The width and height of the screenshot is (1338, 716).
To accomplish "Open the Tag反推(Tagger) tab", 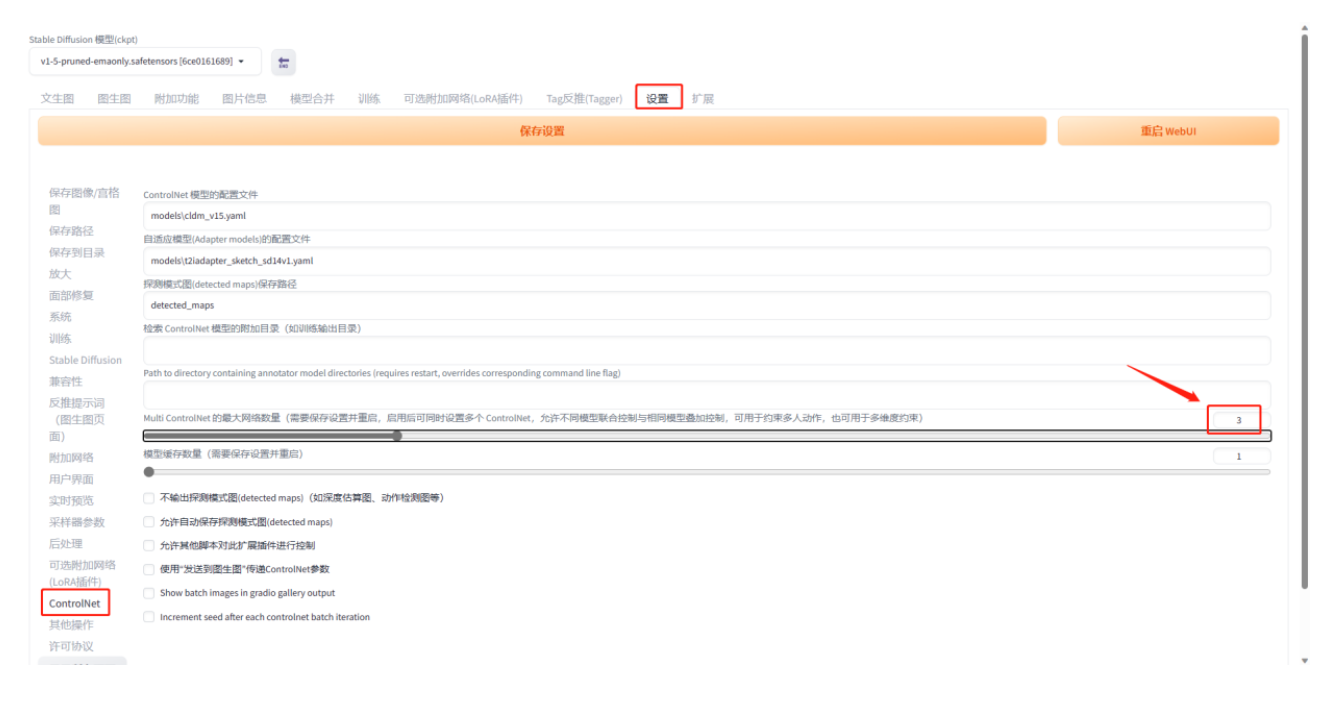I will click(585, 98).
